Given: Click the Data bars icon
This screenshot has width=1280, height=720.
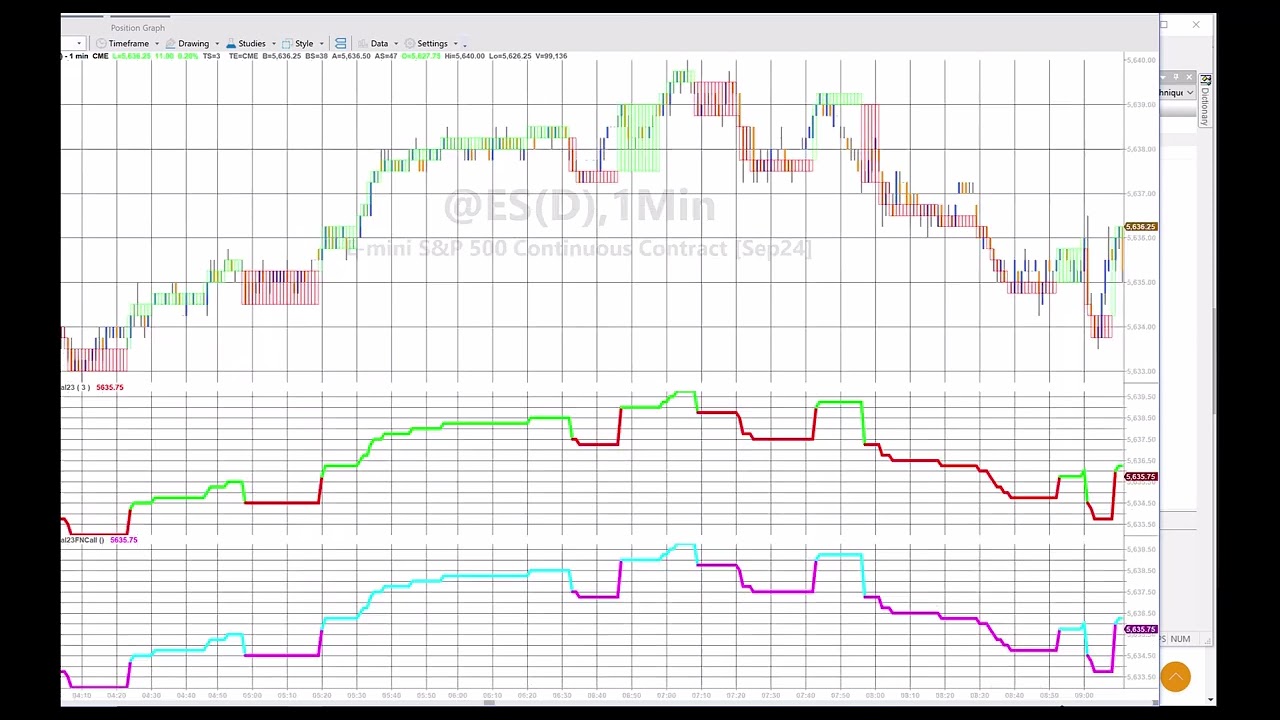Looking at the screenshot, I should (x=363, y=43).
